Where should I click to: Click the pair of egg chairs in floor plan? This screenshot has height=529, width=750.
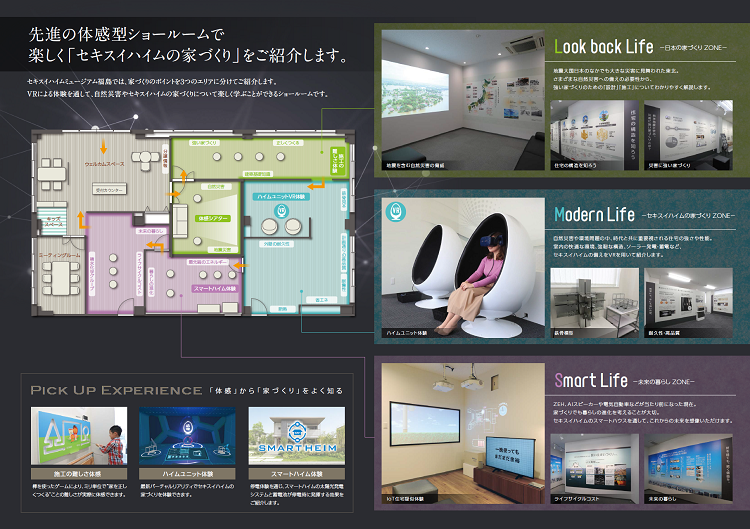coord(281,227)
